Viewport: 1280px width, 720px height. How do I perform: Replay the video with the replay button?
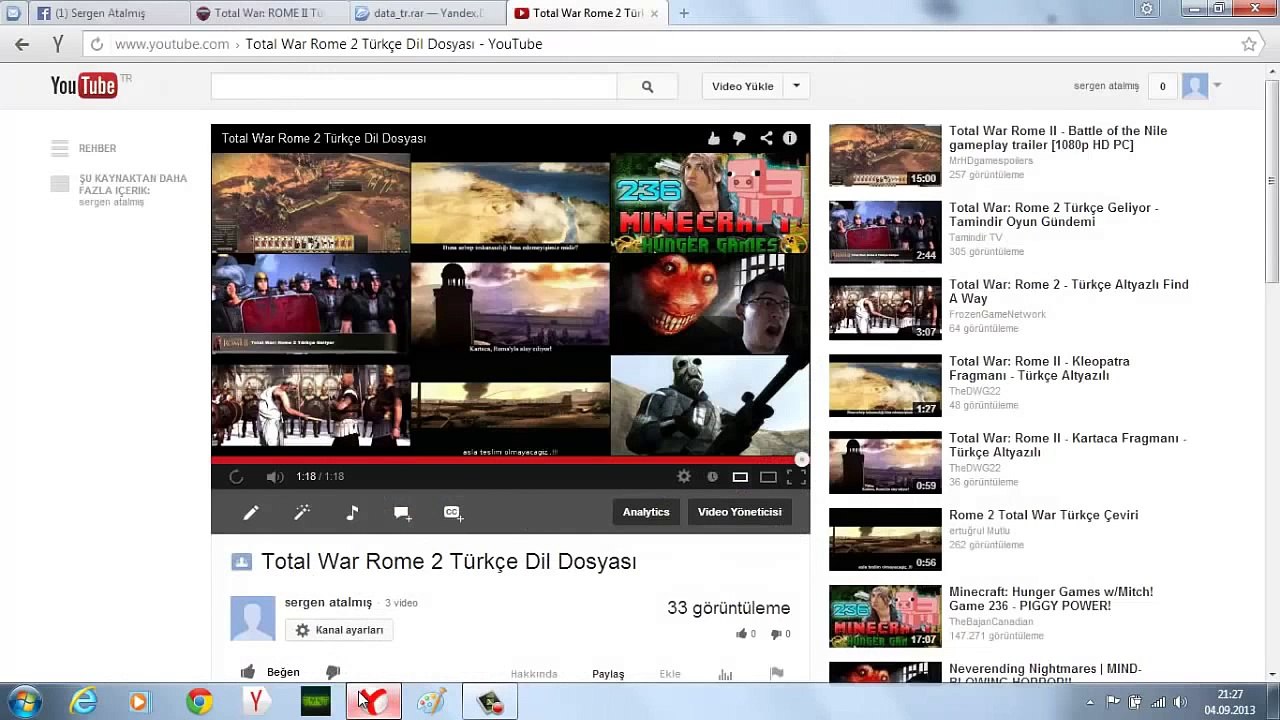pyautogui.click(x=236, y=477)
